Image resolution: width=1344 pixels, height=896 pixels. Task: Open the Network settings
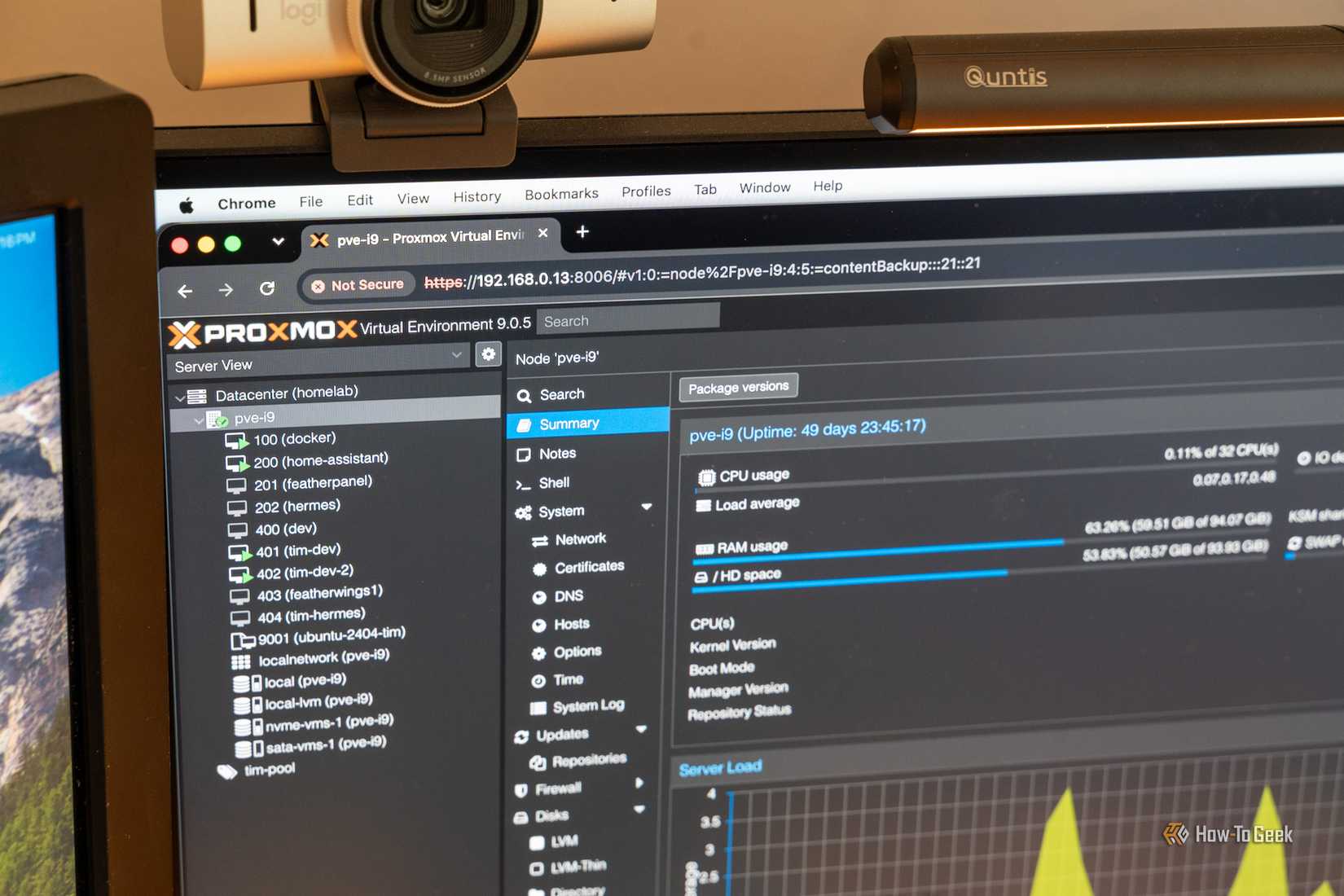coord(569,539)
